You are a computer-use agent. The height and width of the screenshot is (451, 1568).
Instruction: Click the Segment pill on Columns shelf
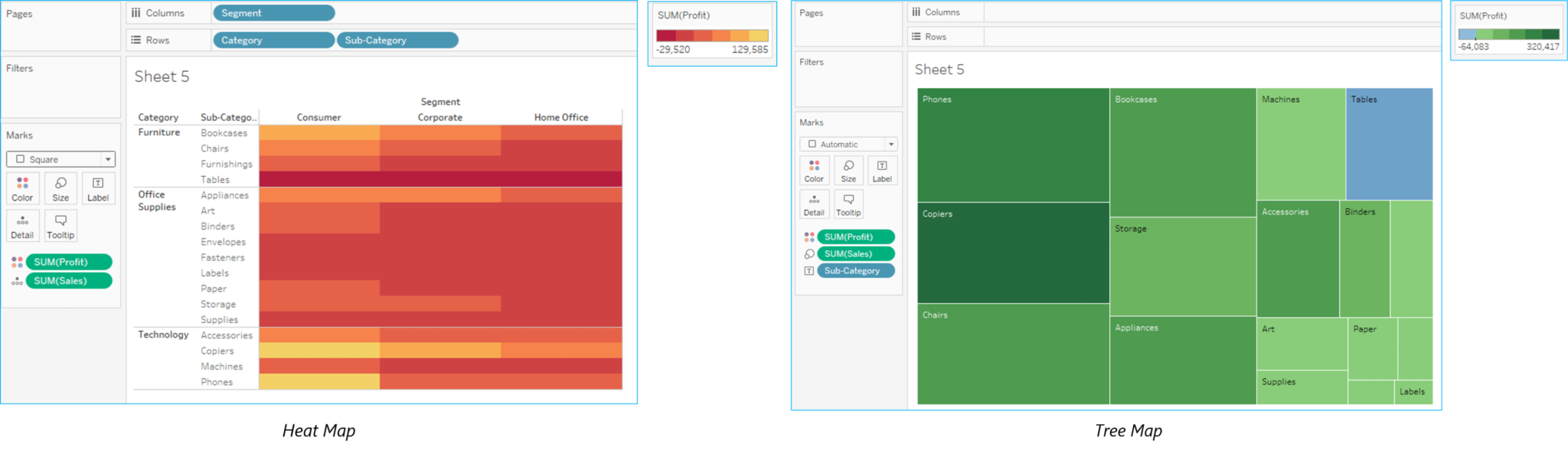(273, 13)
